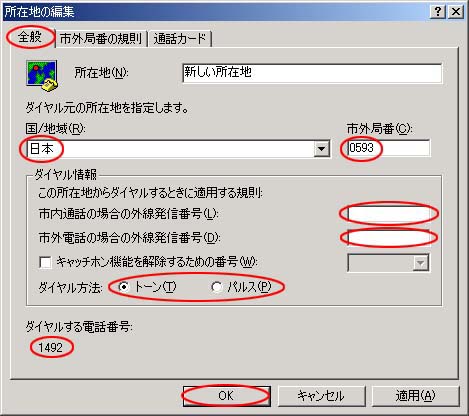The width and height of the screenshot is (469, 416).
Task: Click the 所在地 name input field
Action: point(312,73)
